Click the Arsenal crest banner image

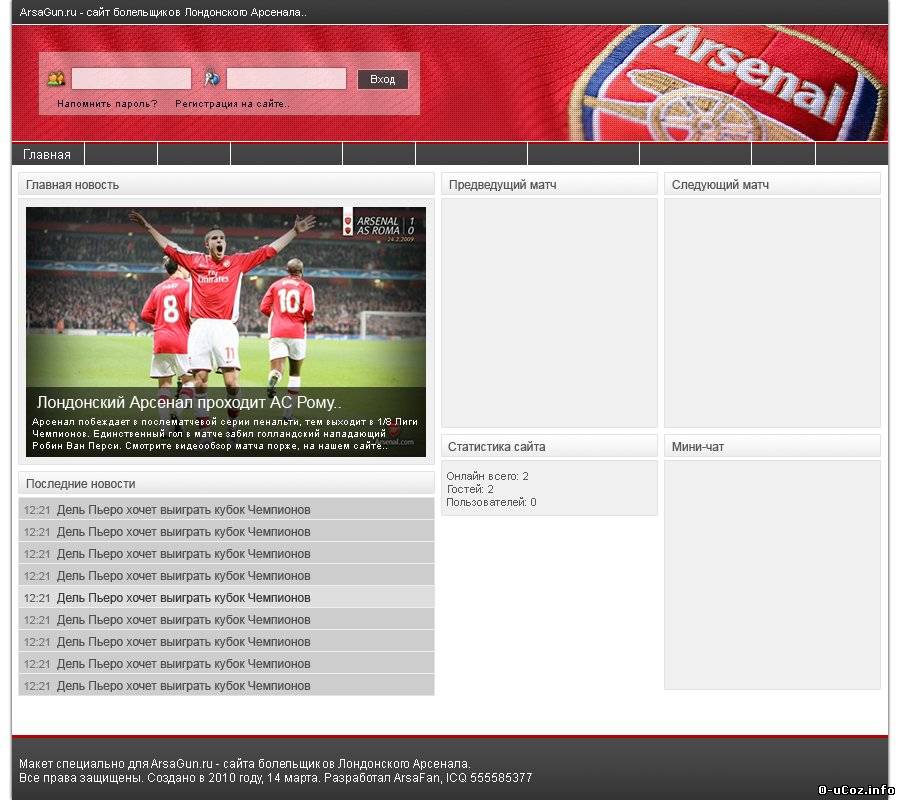[x=726, y=83]
